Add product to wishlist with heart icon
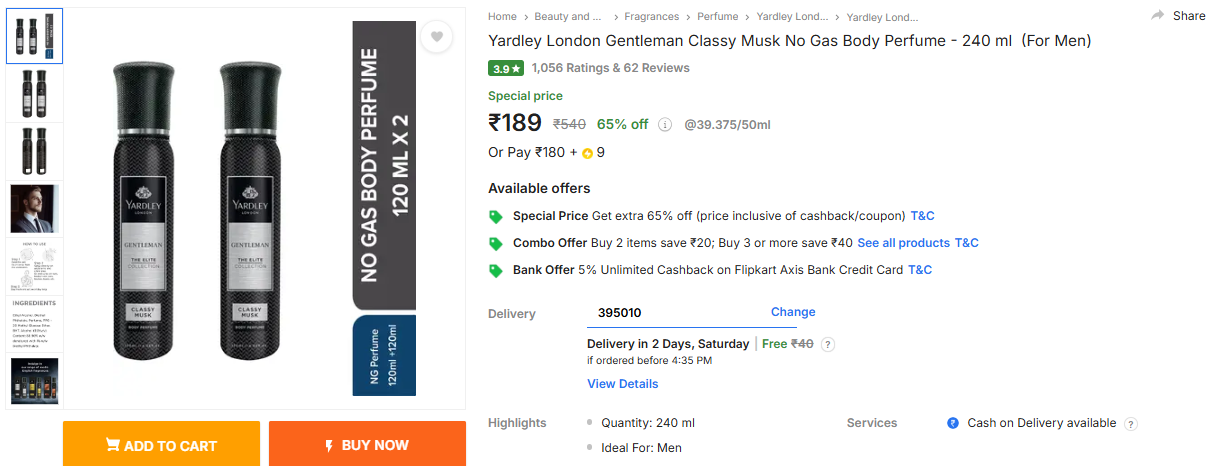The height and width of the screenshot is (466, 1217). (x=436, y=37)
